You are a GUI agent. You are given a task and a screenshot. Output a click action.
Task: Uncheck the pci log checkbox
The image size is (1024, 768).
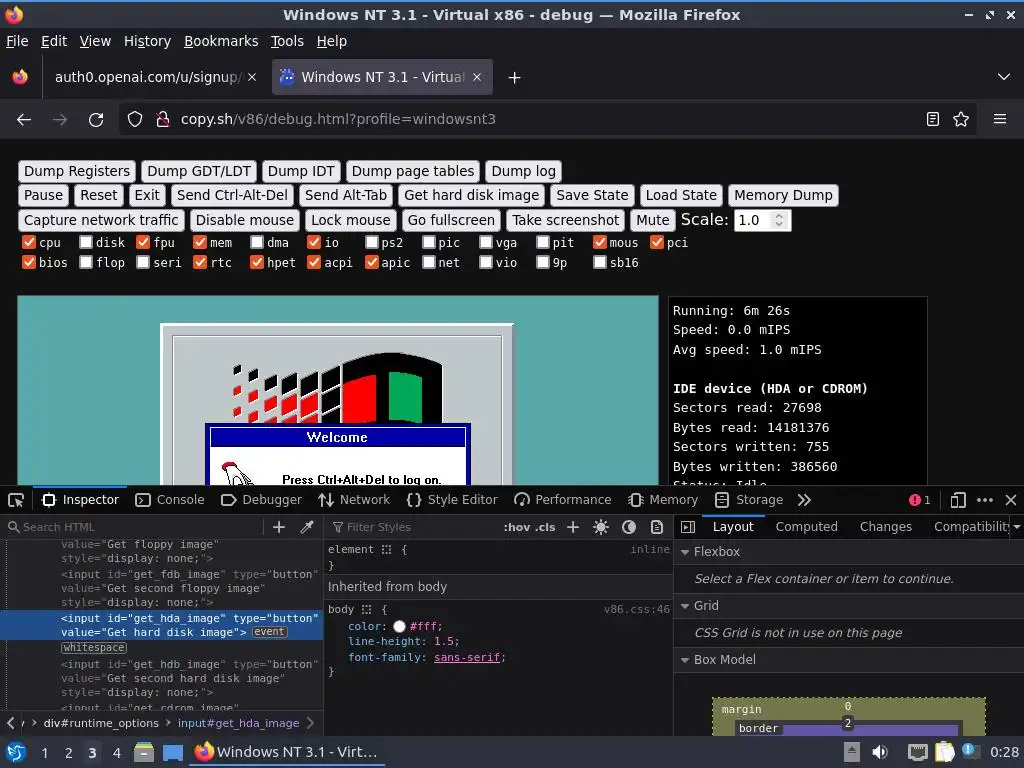[x=657, y=242]
